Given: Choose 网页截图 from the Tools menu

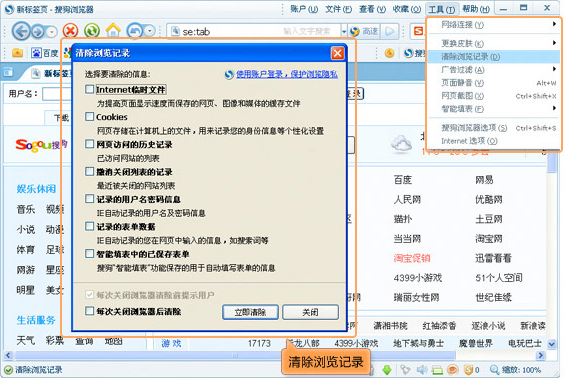Looking at the screenshot, I should (x=493, y=96).
